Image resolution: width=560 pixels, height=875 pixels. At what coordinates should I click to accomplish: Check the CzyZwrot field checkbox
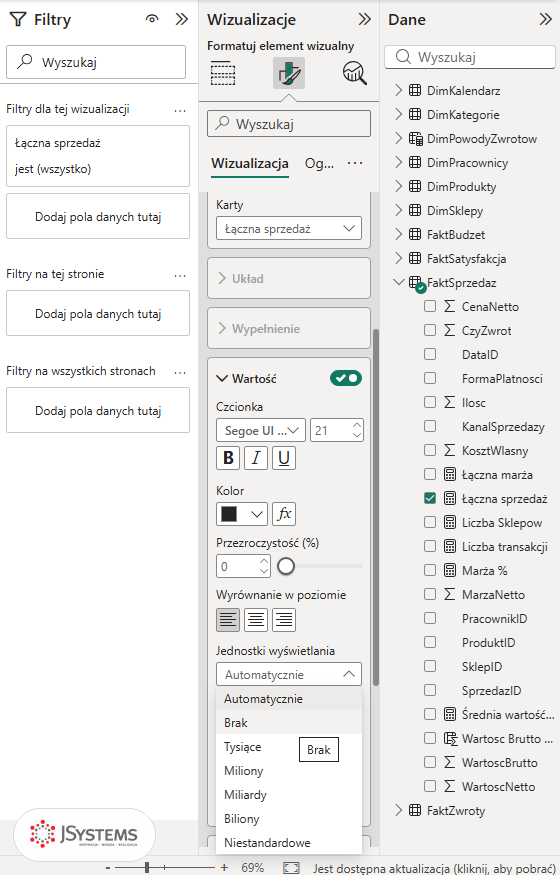pos(429,330)
